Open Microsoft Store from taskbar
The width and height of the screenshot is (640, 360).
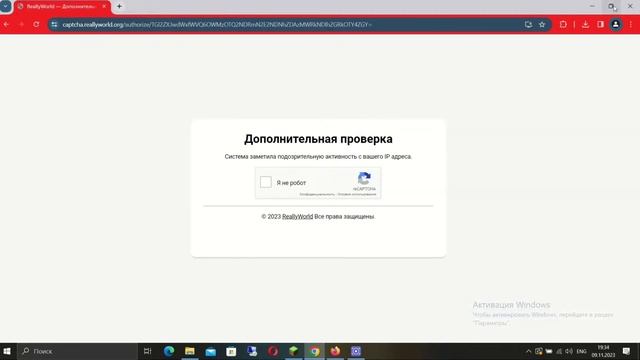231,351
